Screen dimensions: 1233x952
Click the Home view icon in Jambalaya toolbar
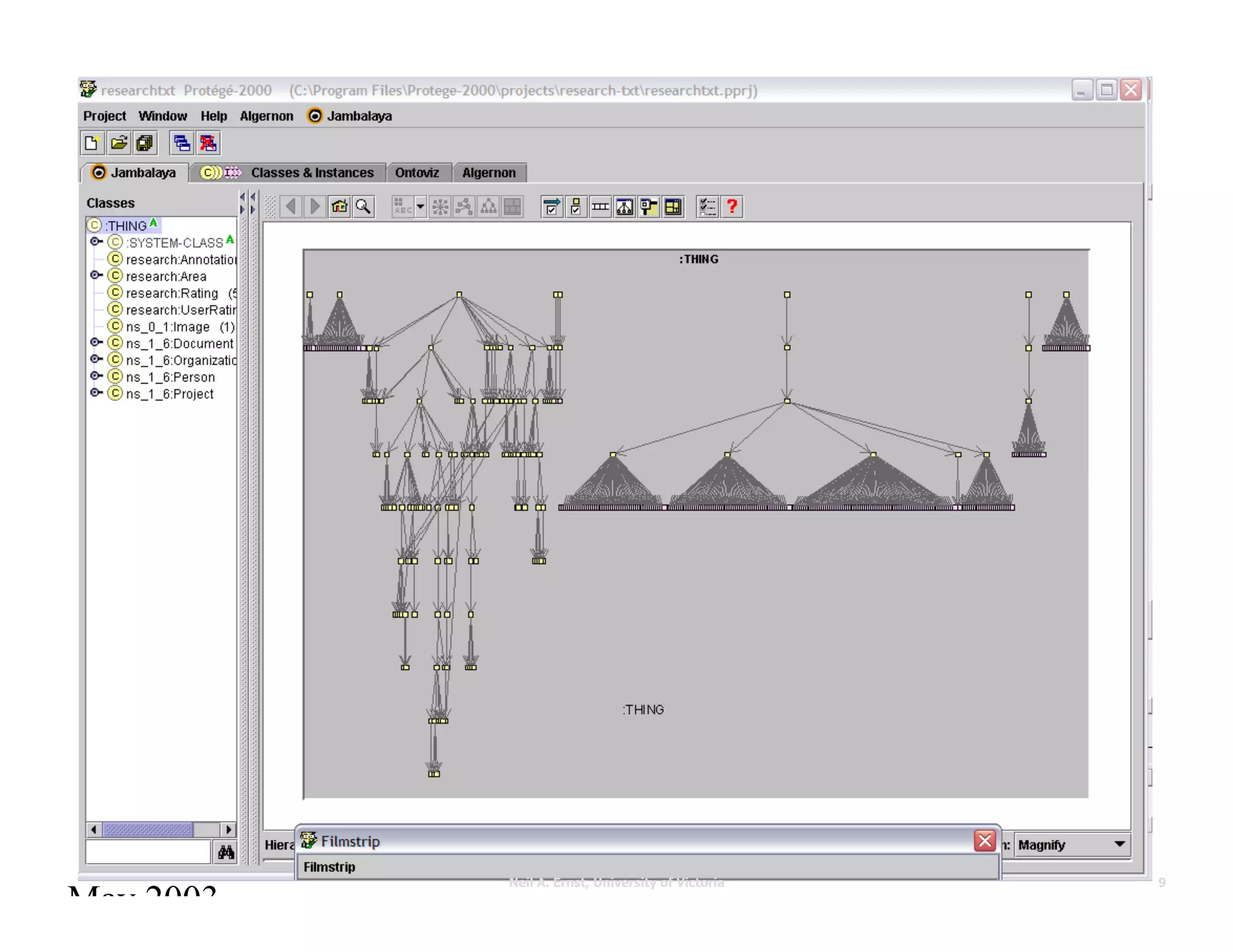click(x=340, y=207)
